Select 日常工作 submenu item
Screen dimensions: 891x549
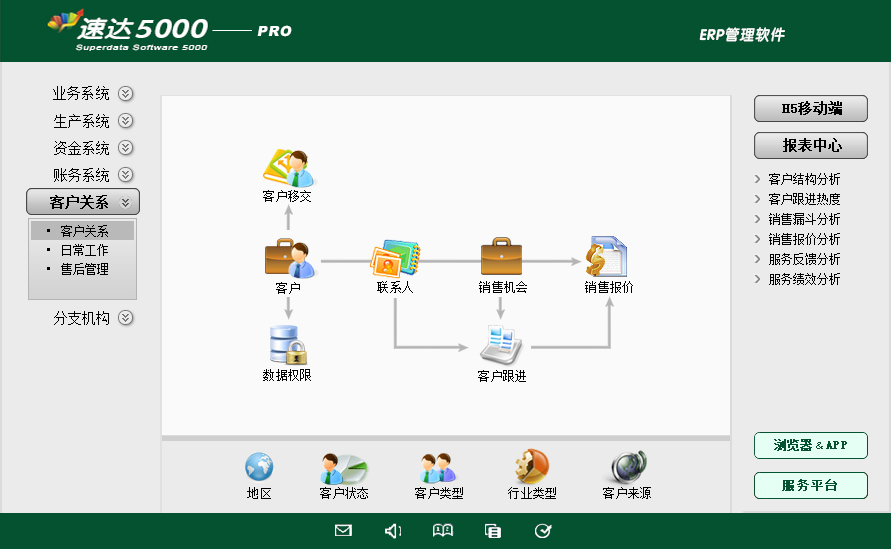[82, 250]
